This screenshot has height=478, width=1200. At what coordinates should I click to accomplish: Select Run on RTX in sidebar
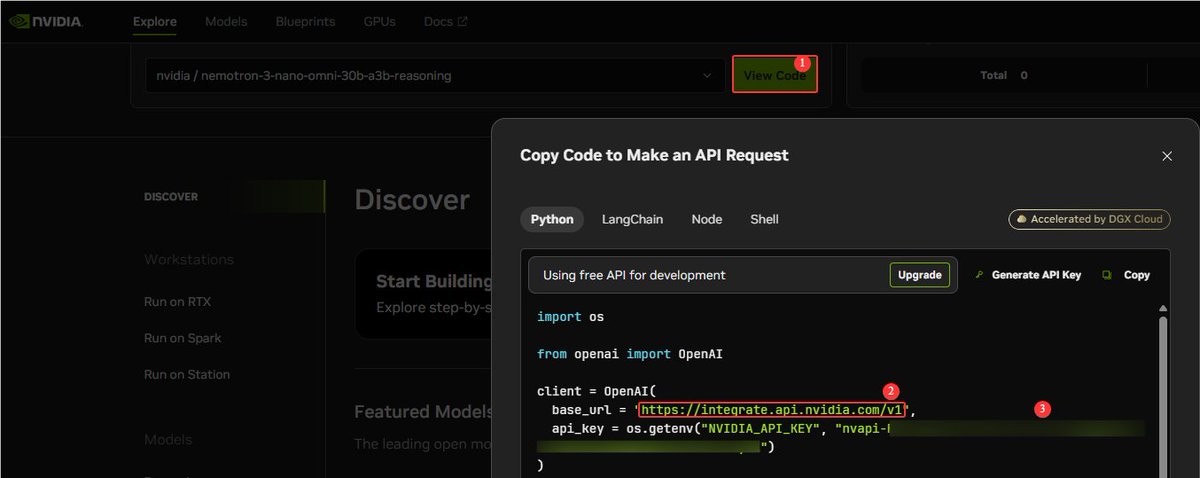(x=177, y=302)
